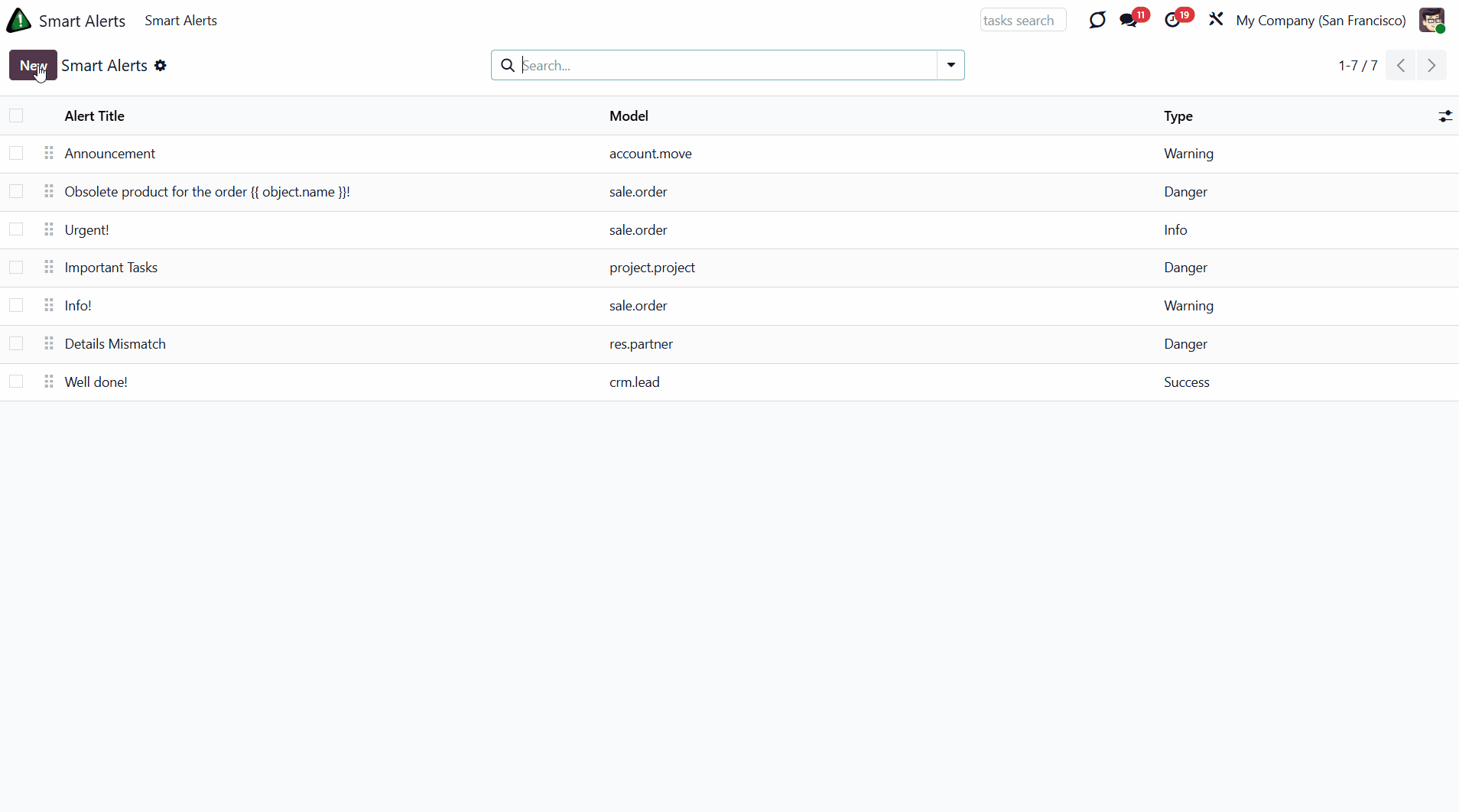Check the box for Urgent! alert
This screenshot has height=812, width=1459.
[16, 230]
